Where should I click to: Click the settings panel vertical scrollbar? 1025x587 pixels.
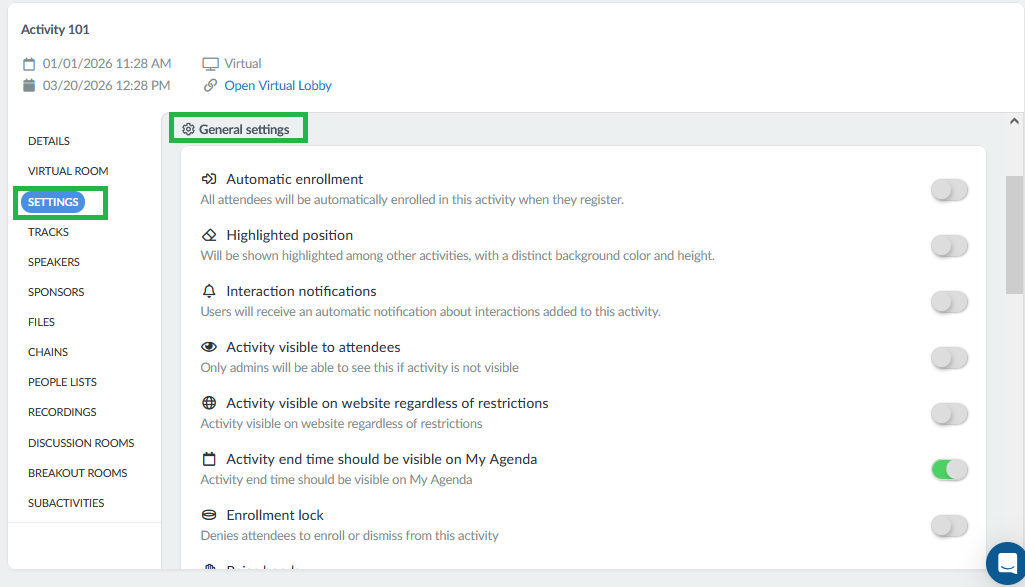pyautogui.click(x=1015, y=235)
